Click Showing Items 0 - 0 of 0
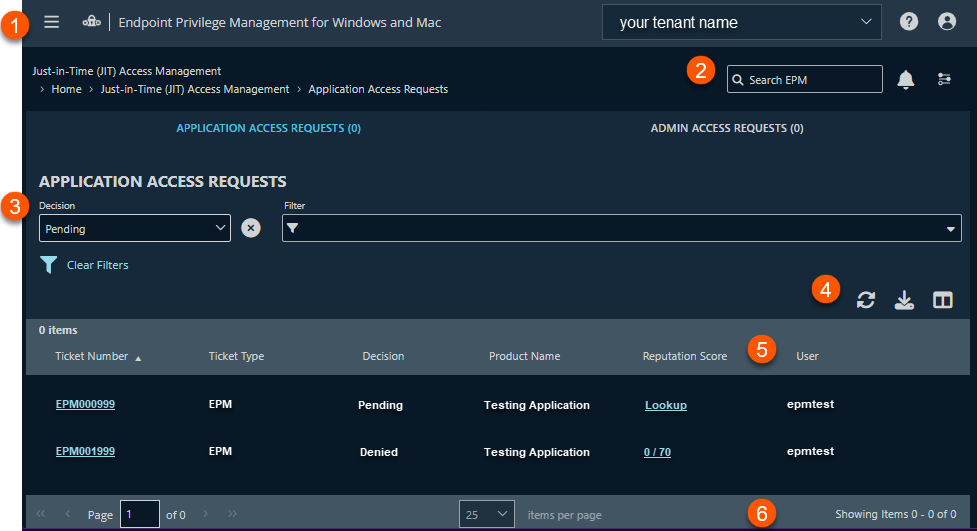Viewport: 977px width, 531px height. tap(895, 514)
